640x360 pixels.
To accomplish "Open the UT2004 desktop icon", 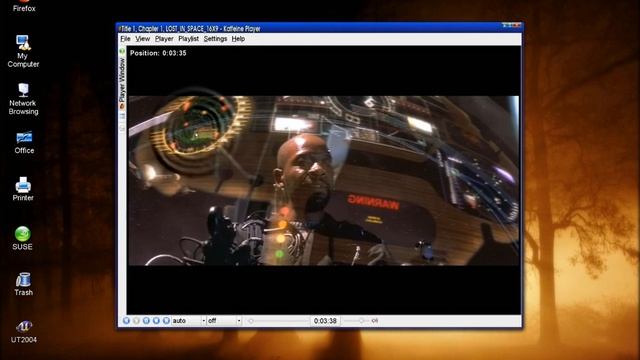I will pyautogui.click(x=24, y=332).
